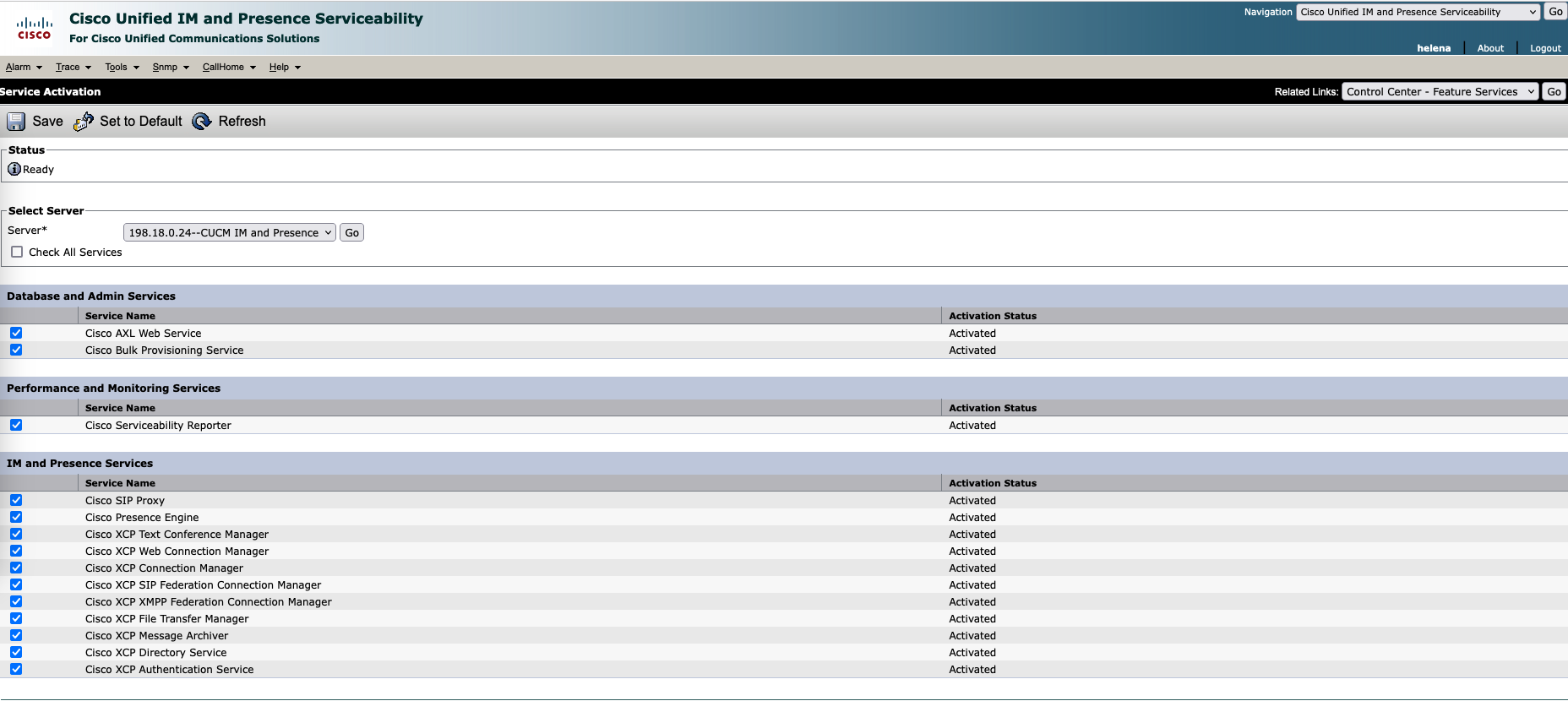Enable the Check All Services checkbox
The width and height of the screenshot is (1568, 701).
click(x=17, y=252)
